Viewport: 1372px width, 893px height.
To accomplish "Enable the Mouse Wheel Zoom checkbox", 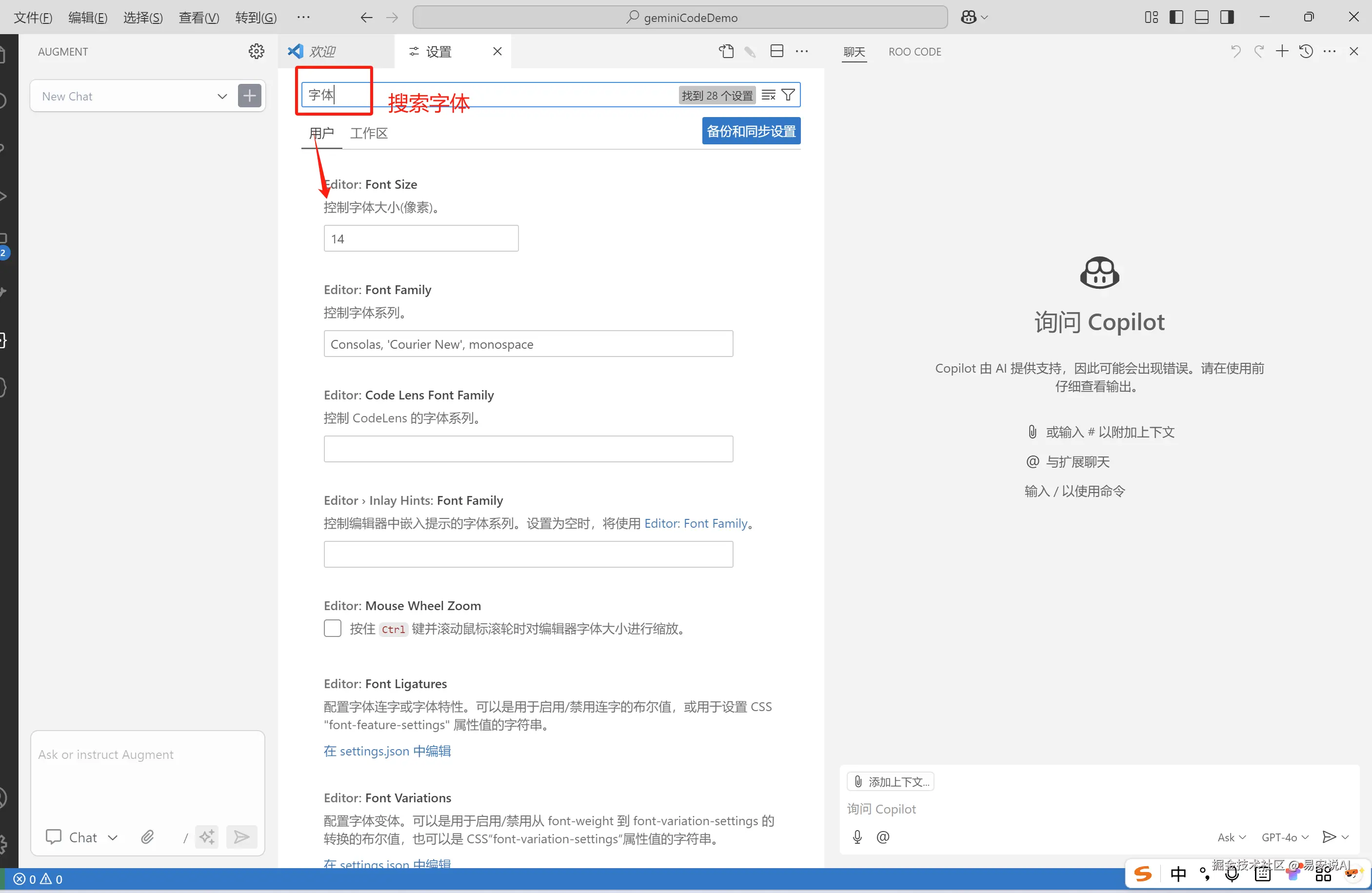I will [333, 628].
